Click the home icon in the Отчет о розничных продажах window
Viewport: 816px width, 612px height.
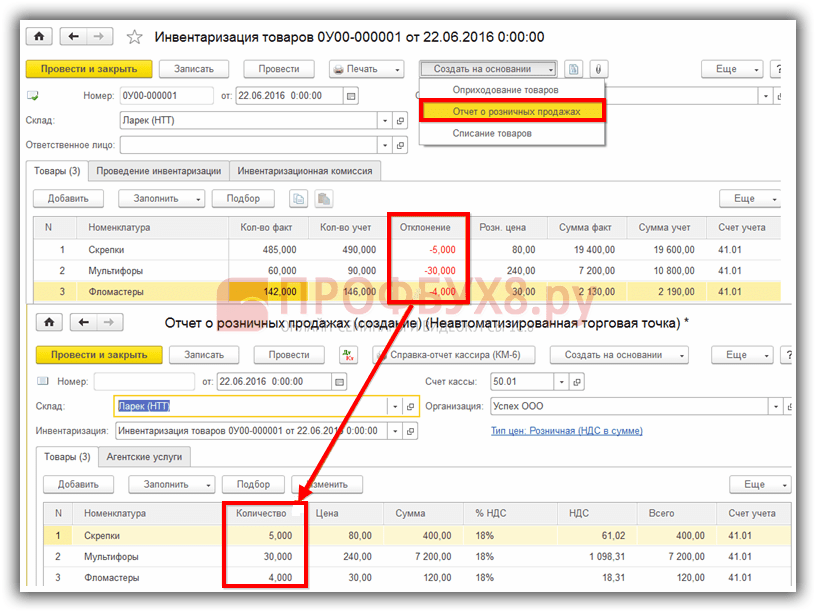click(x=49, y=322)
